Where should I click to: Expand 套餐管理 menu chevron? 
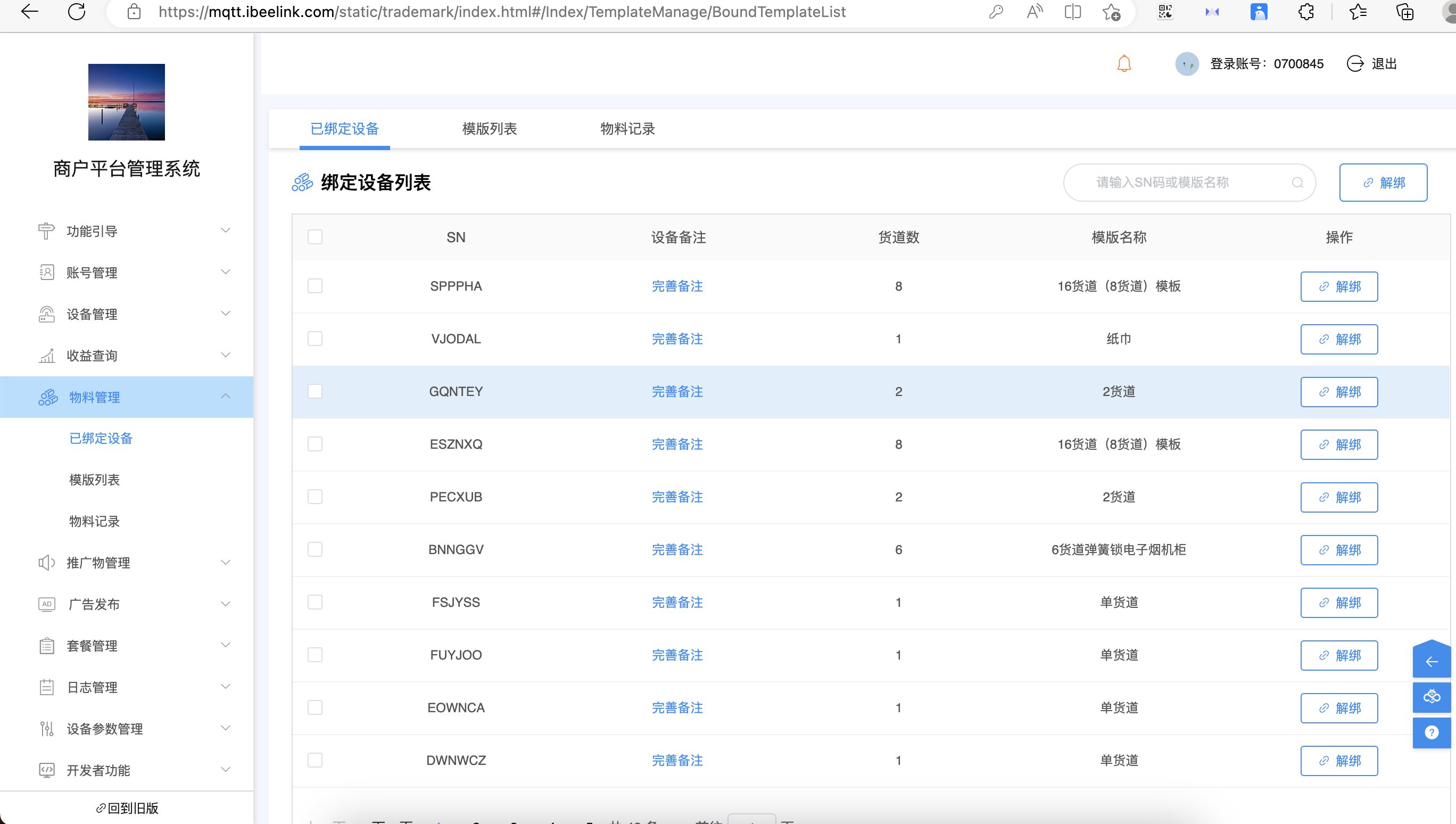tap(225, 645)
